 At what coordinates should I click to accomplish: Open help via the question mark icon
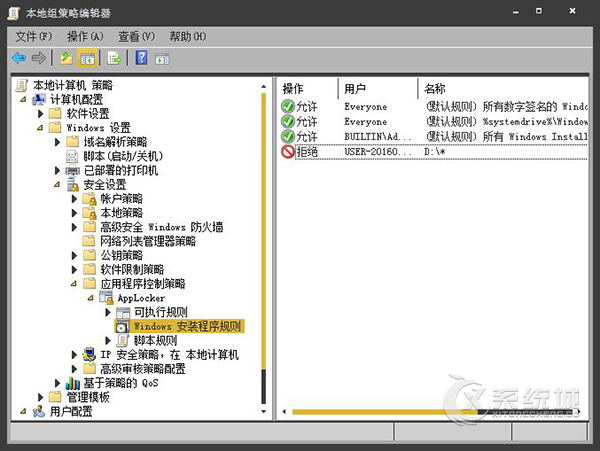pos(141,58)
